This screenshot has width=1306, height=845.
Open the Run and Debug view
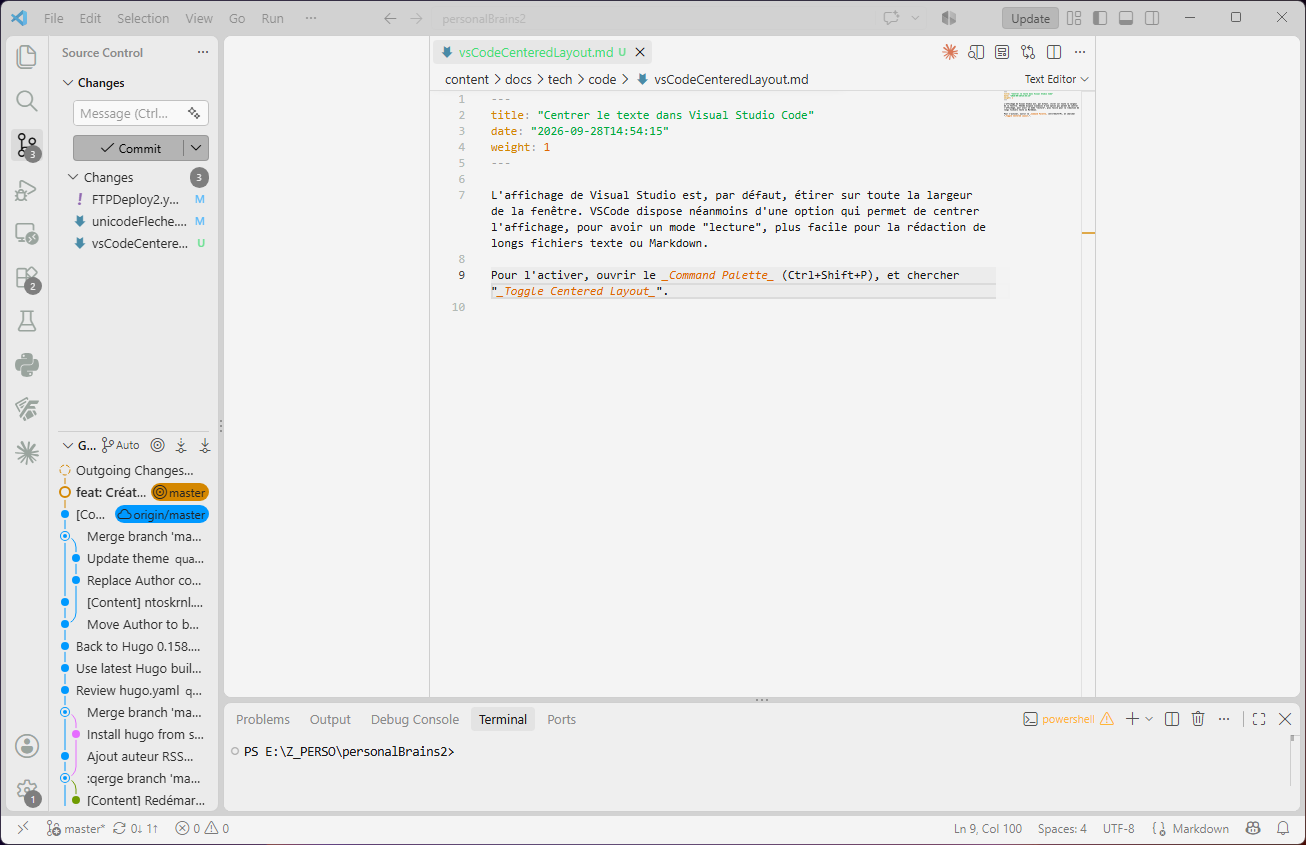tap(27, 189)
